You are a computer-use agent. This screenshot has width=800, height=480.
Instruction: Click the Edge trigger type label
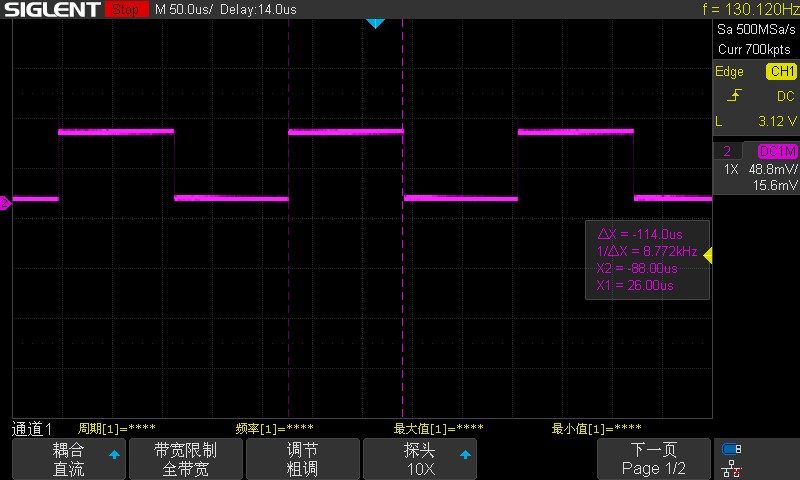(x=729, y=72)
